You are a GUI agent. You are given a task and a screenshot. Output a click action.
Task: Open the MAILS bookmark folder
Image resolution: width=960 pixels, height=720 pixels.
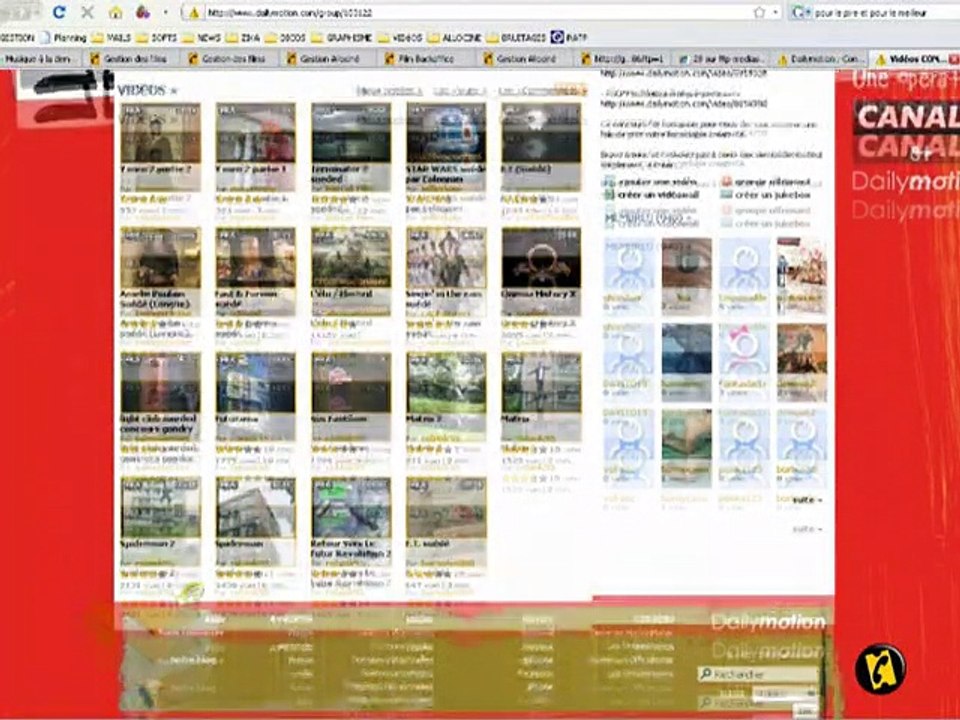(111, 38)
